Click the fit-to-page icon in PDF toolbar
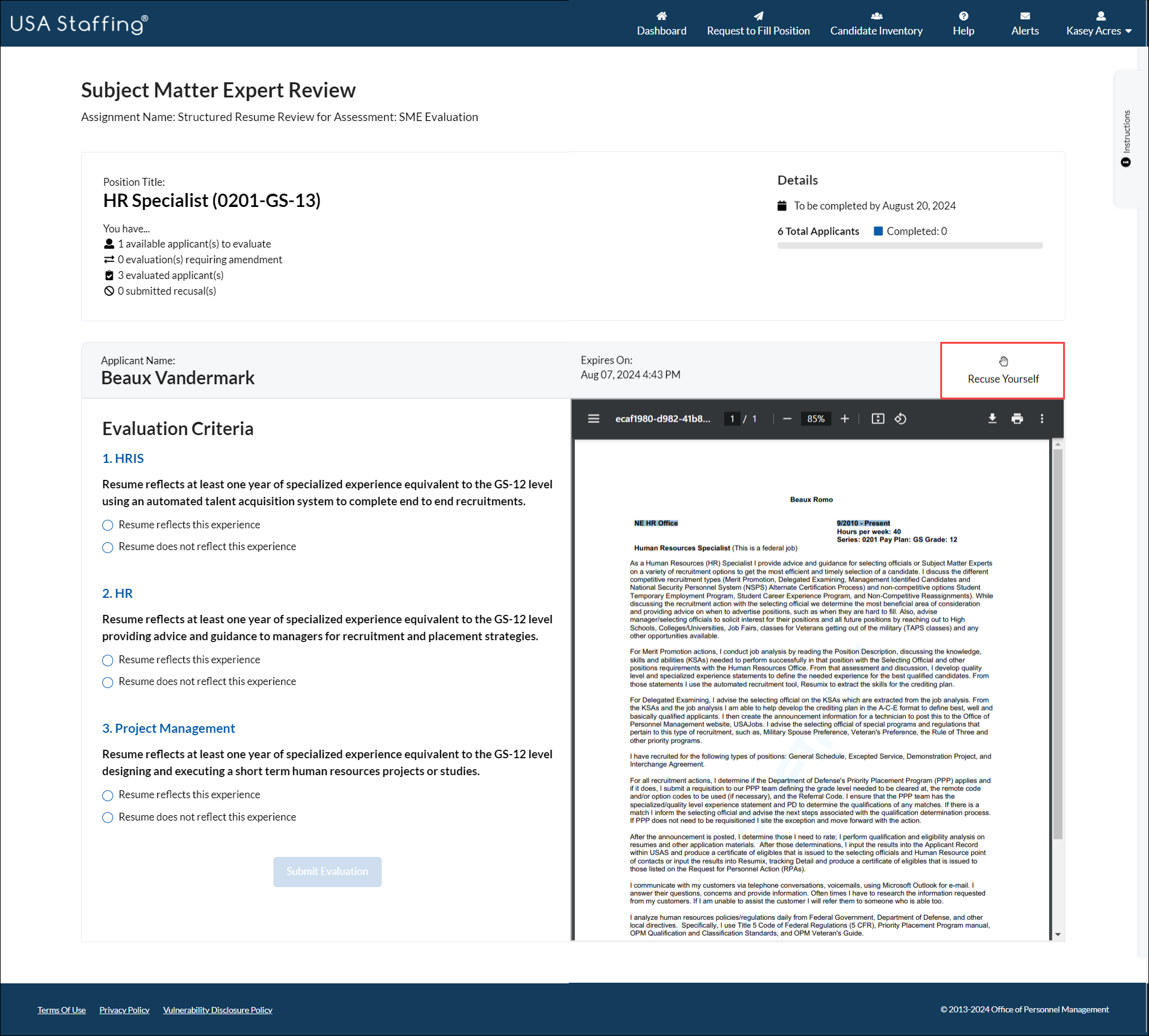The image size is (1149, 1036). click(x=877, y=418)
